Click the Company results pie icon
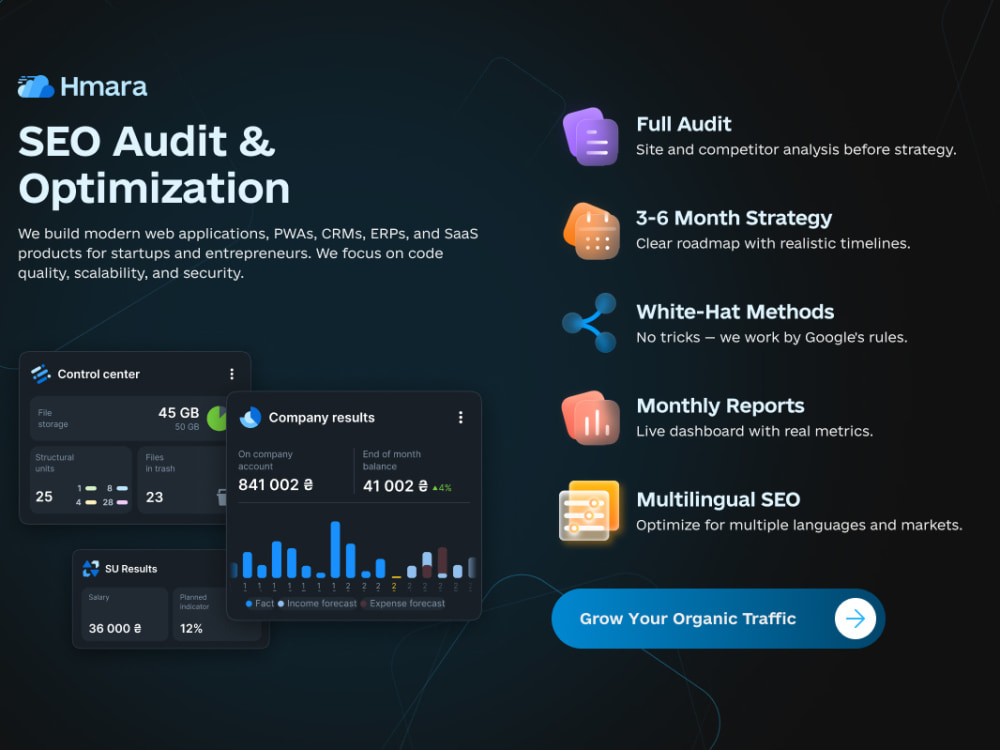 click(250, 418)
